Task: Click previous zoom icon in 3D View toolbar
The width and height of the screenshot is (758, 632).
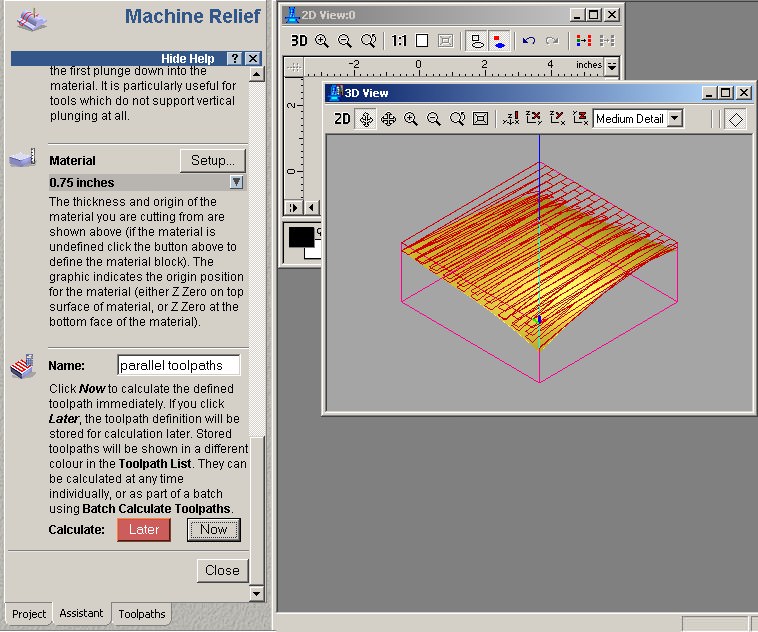Action: 457,118
